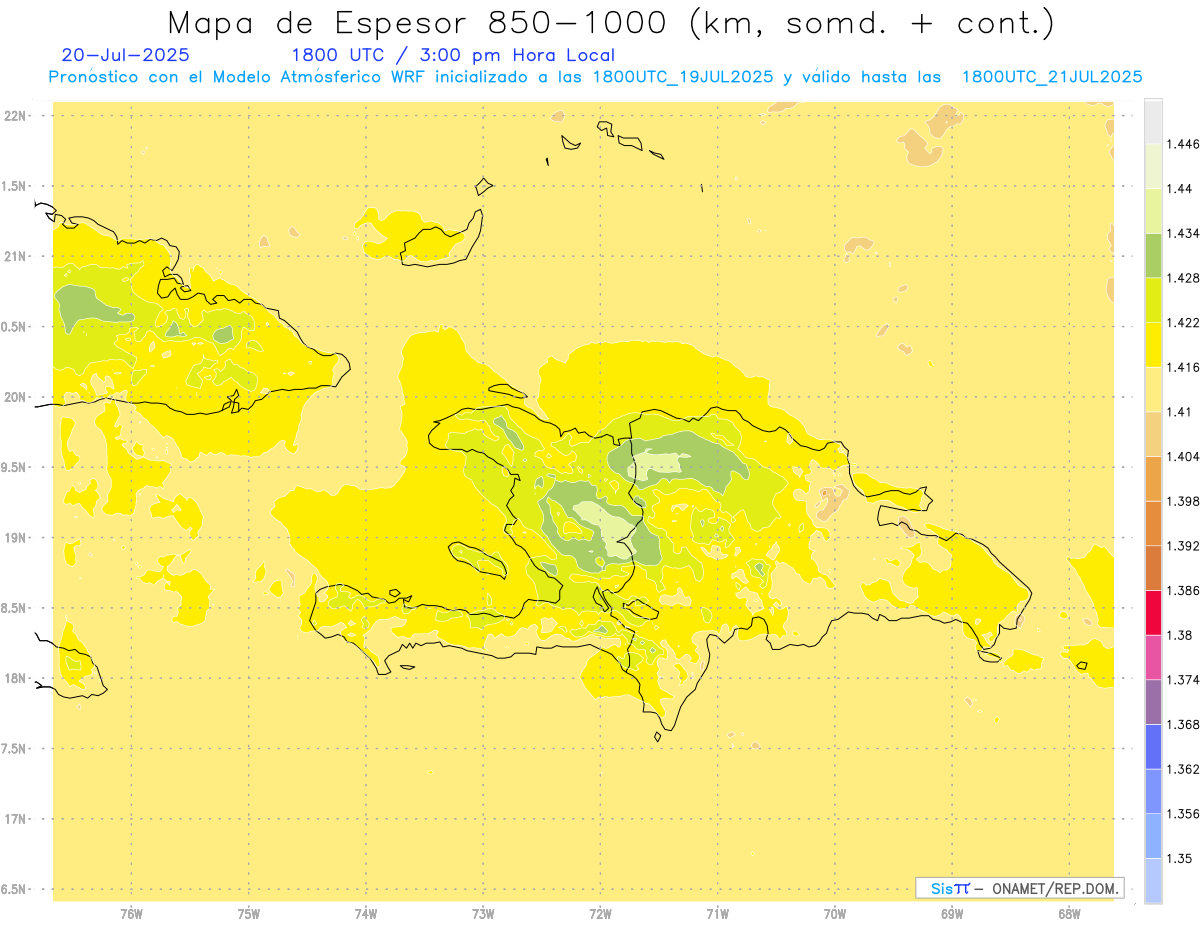Click the 22N latitude label
Screen dimensions: 1200x927
pyautogui.click(x=14, y=115)
